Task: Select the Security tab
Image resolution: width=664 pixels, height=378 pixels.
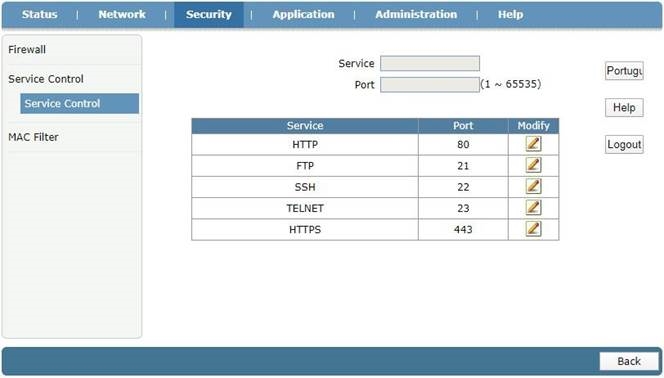Action: coord(209,14)
